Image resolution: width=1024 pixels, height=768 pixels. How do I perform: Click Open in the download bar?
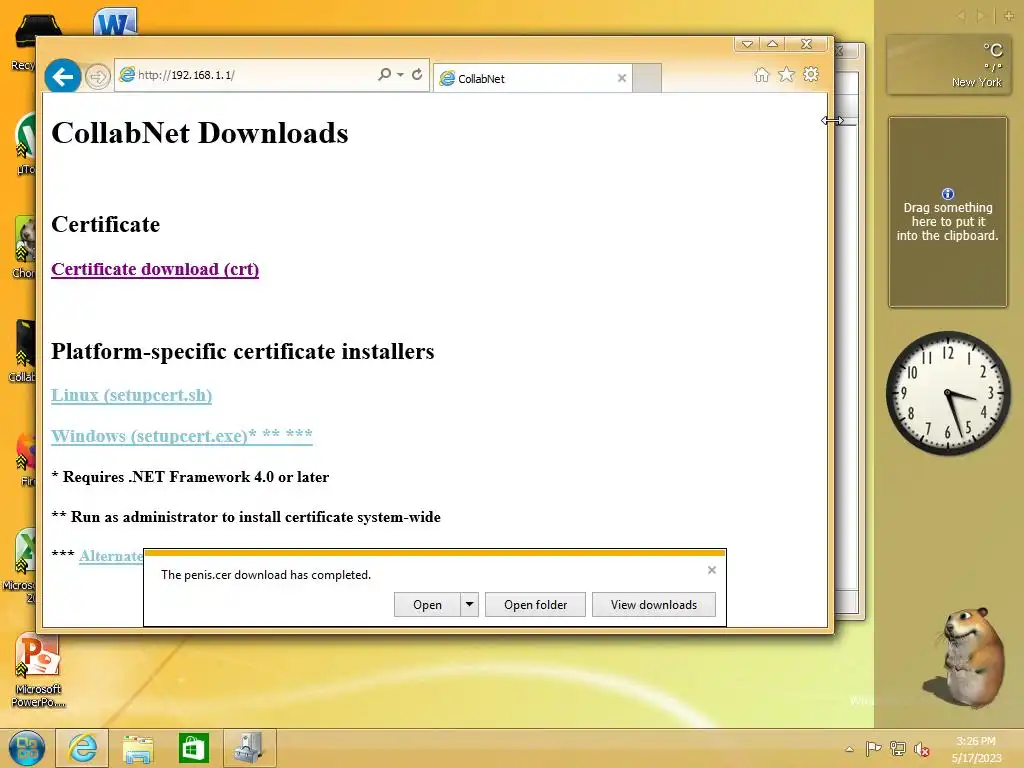tap(427, 605)
